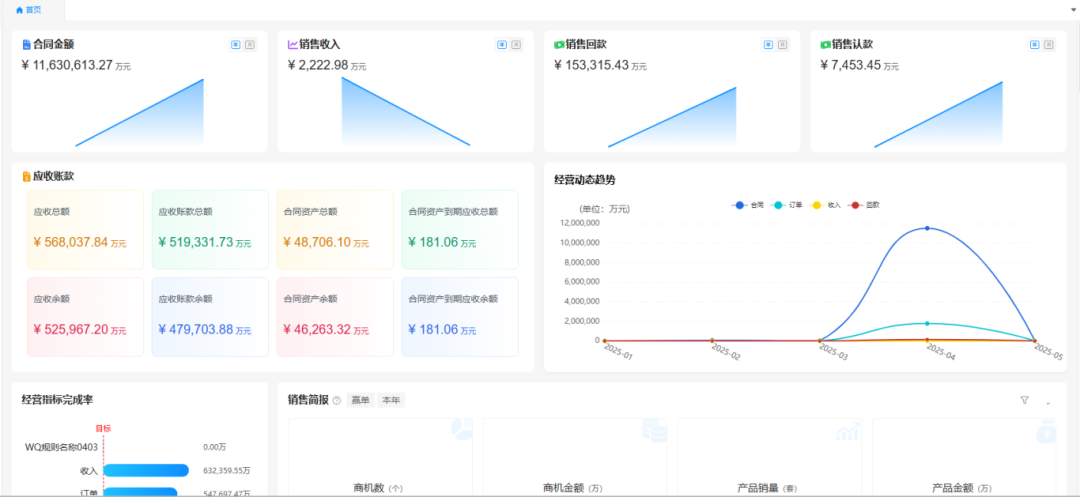Select blue period toggle in 合同金额 card

click(x=236, y=45)
